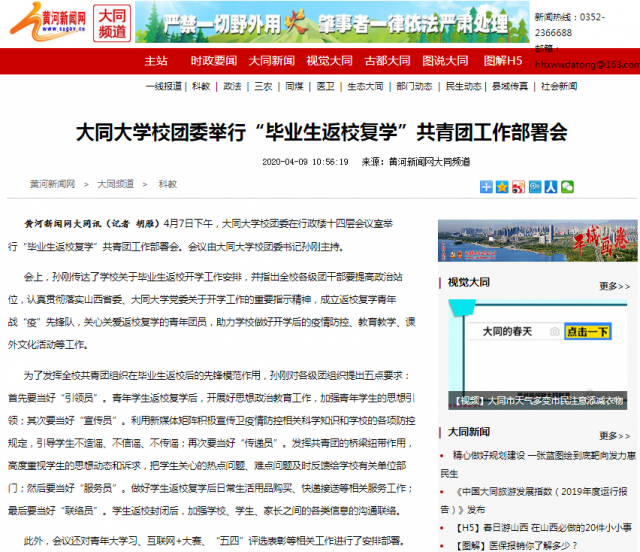The height and width of the screenshot is (552, 640).
Task: Click the 平城画卷 city banner image
Action: click(538, 240)
